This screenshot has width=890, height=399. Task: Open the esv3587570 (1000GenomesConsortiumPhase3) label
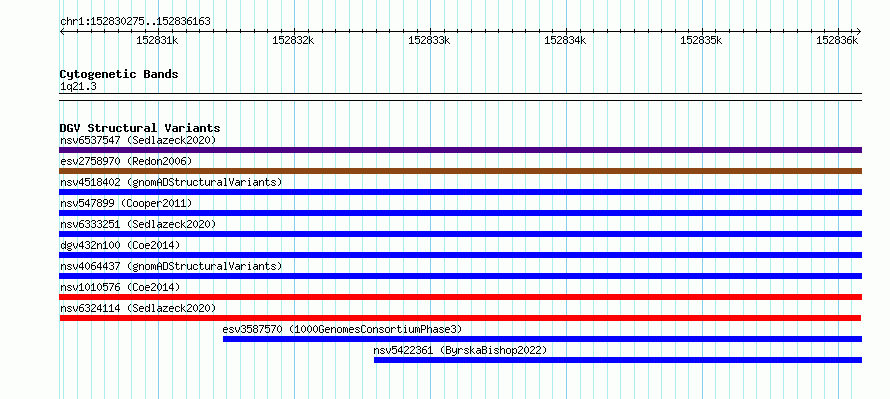[342, 329]
